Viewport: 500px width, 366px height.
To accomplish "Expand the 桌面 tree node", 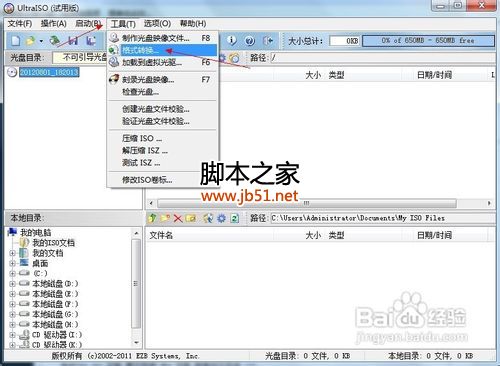I will pos(12,263).
